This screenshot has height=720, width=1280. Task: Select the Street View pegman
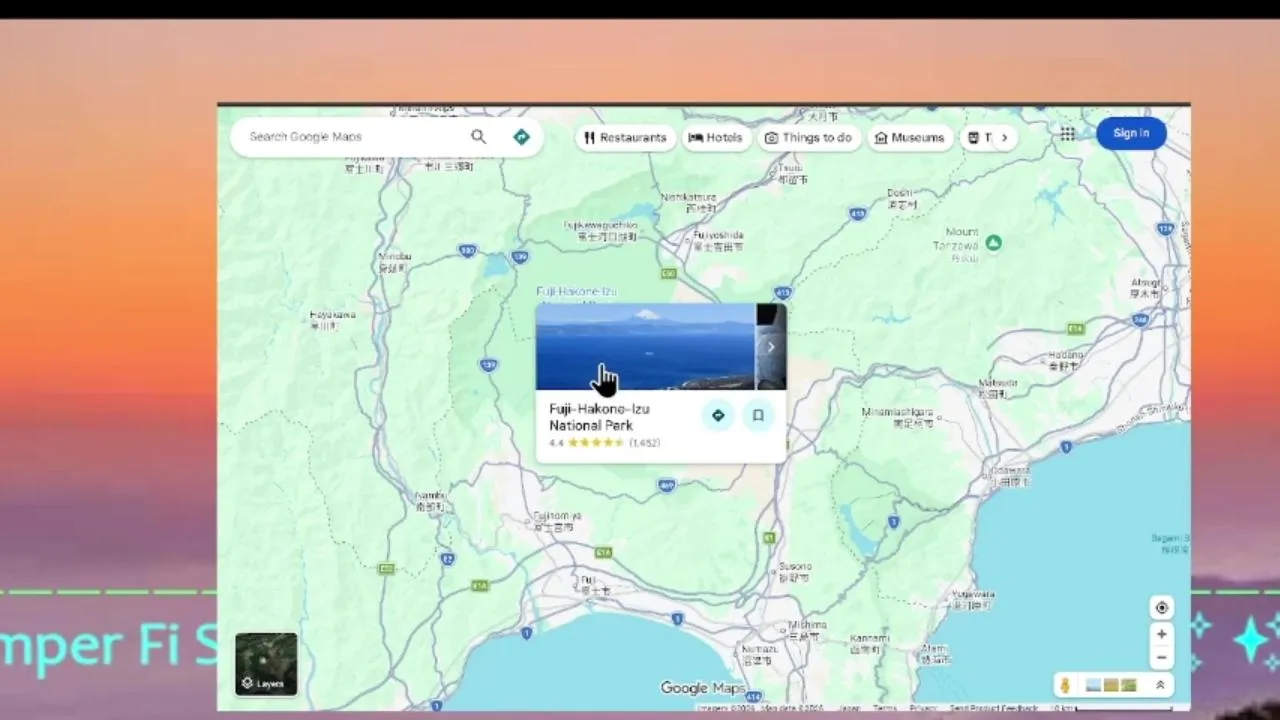(x=1065, y=685)
